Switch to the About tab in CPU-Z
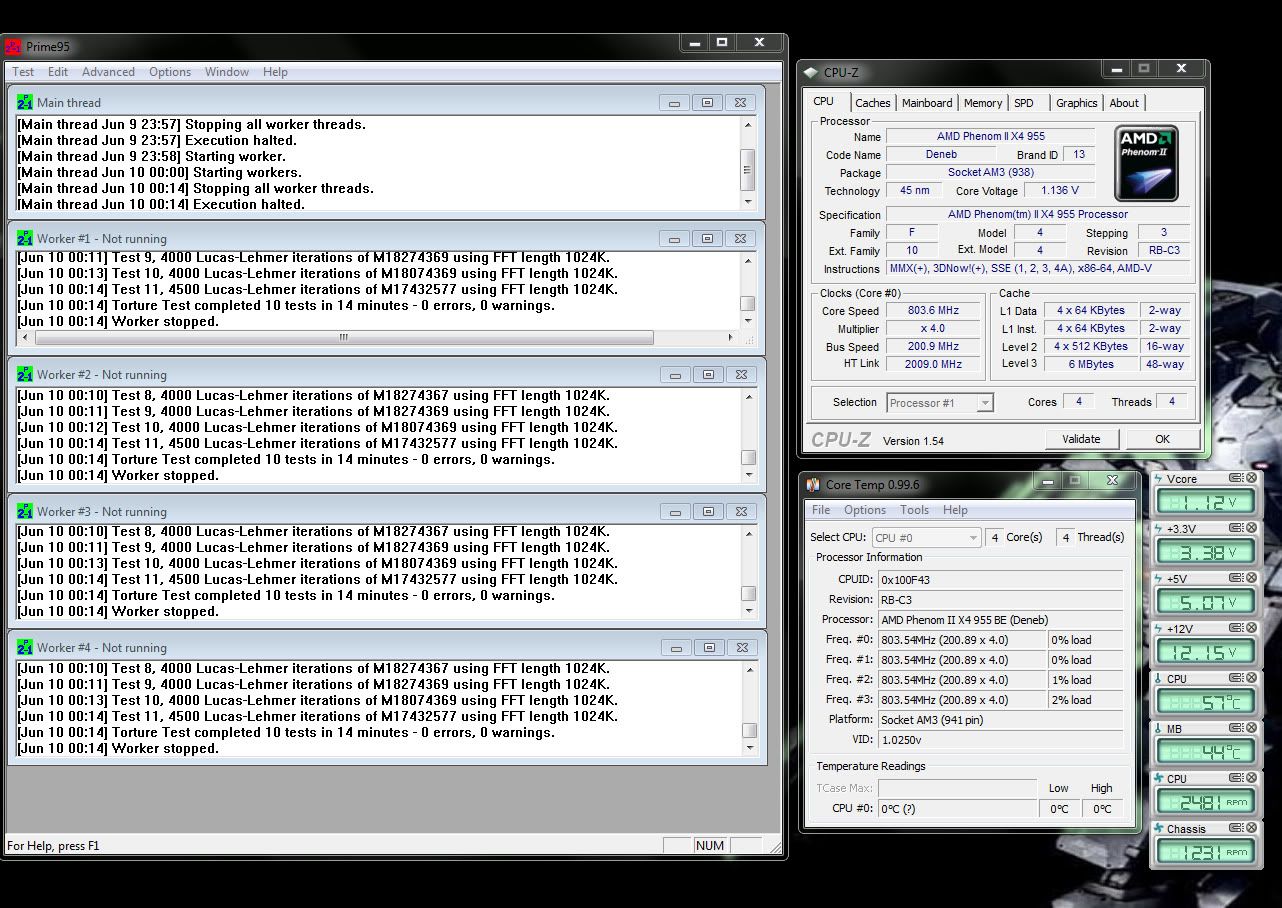1282x908 pixels. [x=1124, y=103]
